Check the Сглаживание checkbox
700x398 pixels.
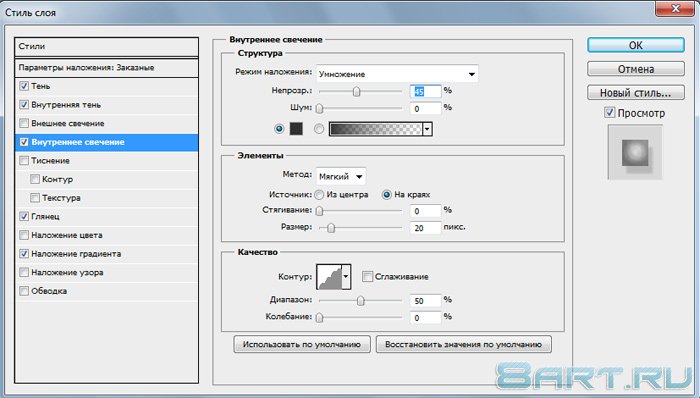click(367, 277)
